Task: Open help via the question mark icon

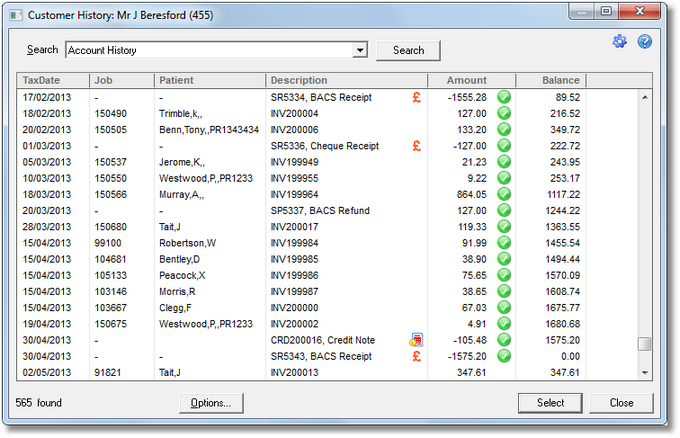Action: [x=644, y=42]
